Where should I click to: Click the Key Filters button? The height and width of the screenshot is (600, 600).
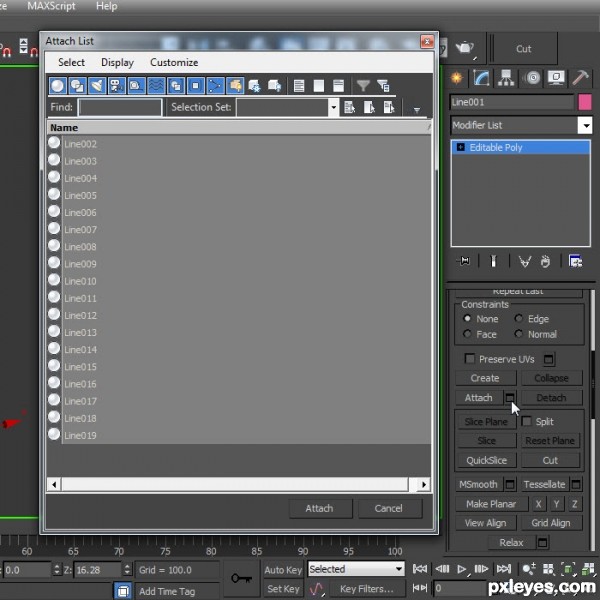pyautogui.click(x=367, y=589)
